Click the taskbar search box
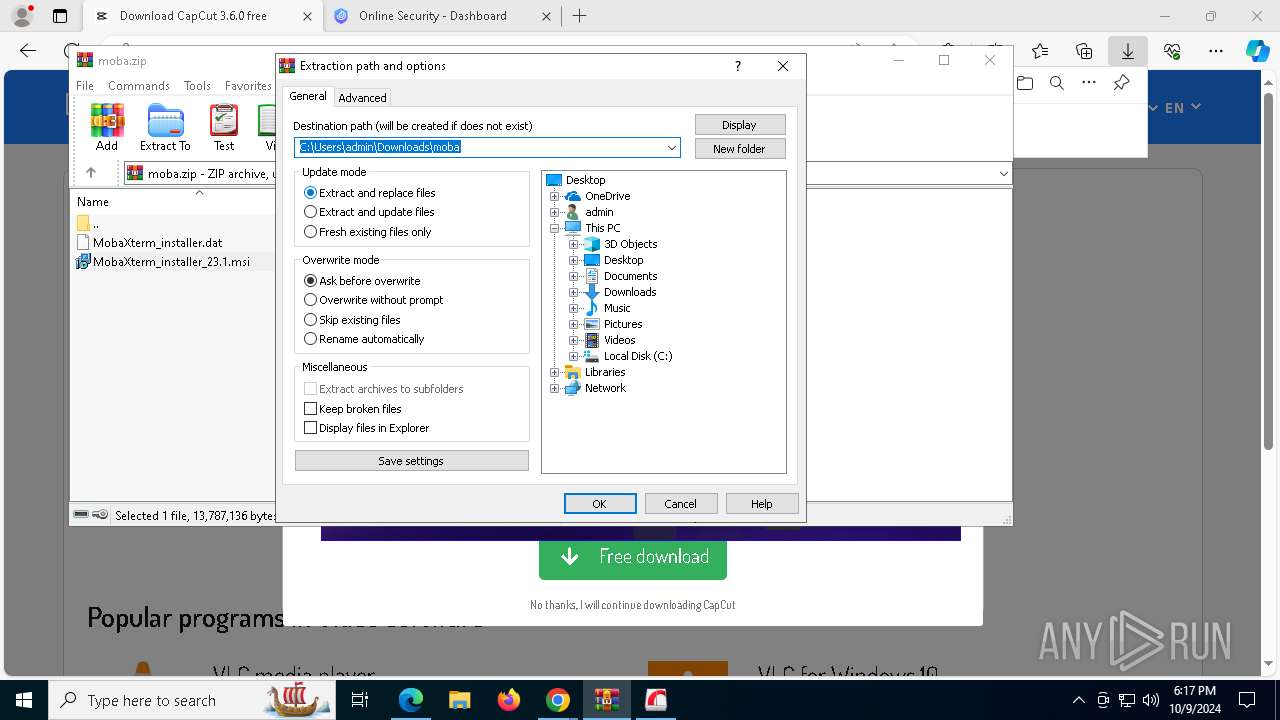Image resolution: width=1280 pixels, height=720 pixels. 190,700
